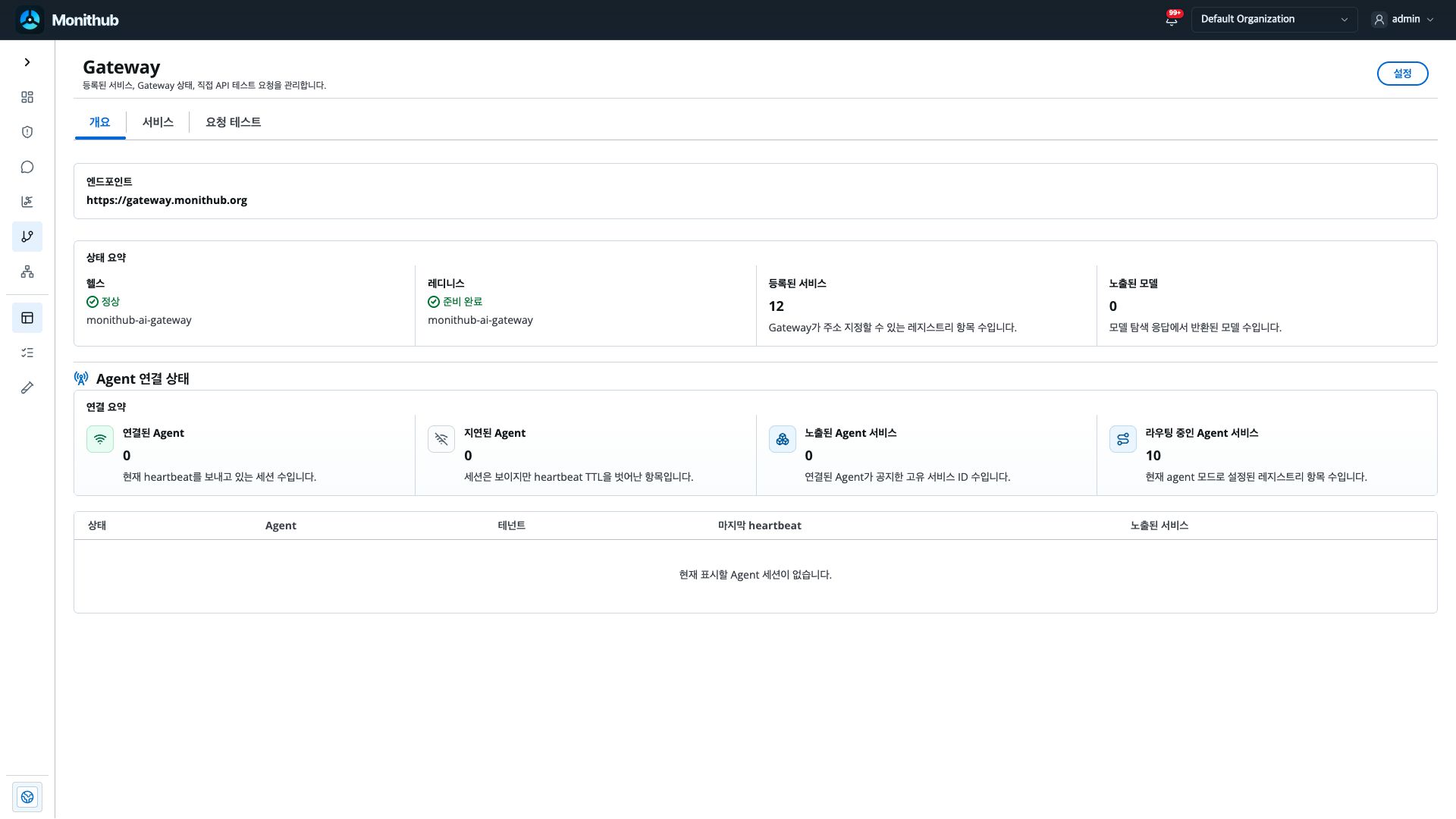Switch to the 서비스 tab
Screen dimensions: 1456x819
click(x=158, y=122)
